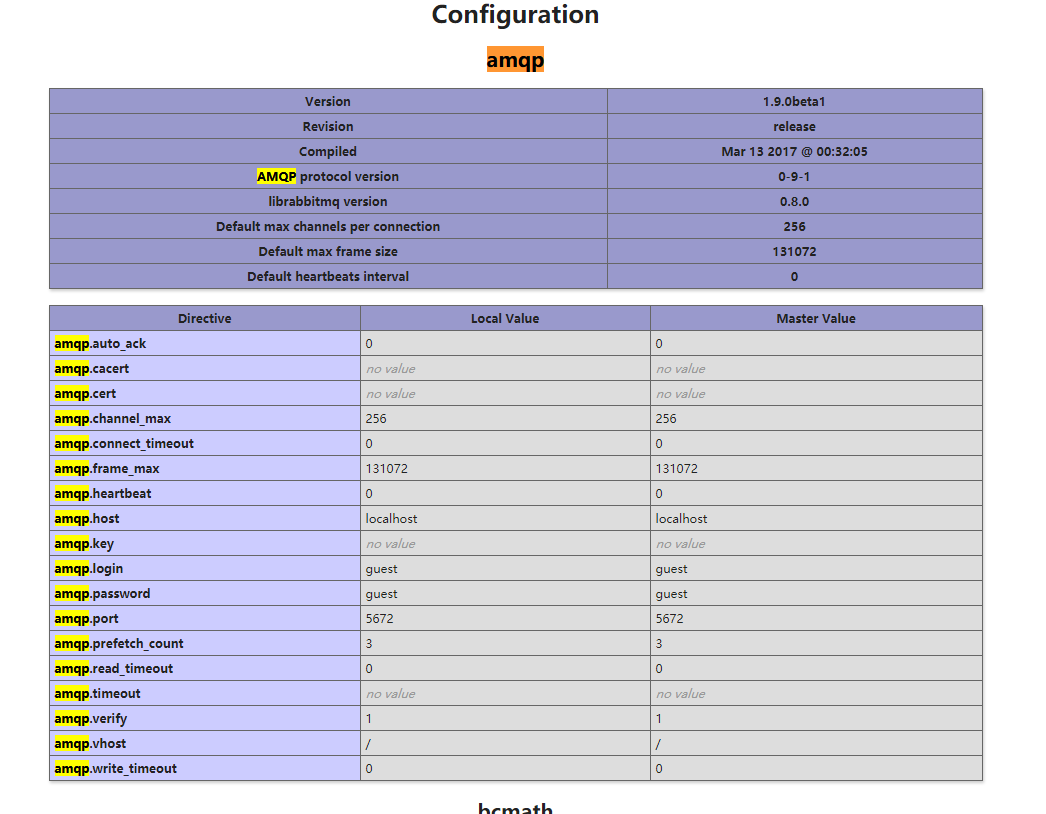Viewport: 1046px width, 814px height.
Task: Click local value 3 of amqp.prefetch_count
Action: [x=369, y=644]
